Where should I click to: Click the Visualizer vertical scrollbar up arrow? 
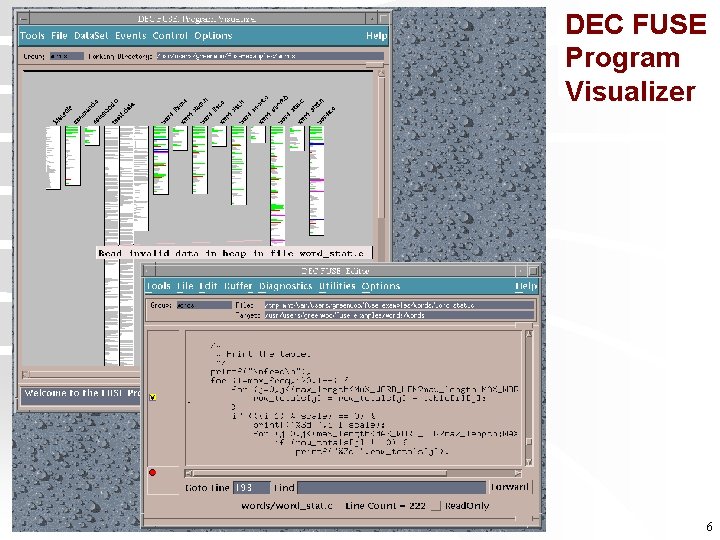(381, 73)
